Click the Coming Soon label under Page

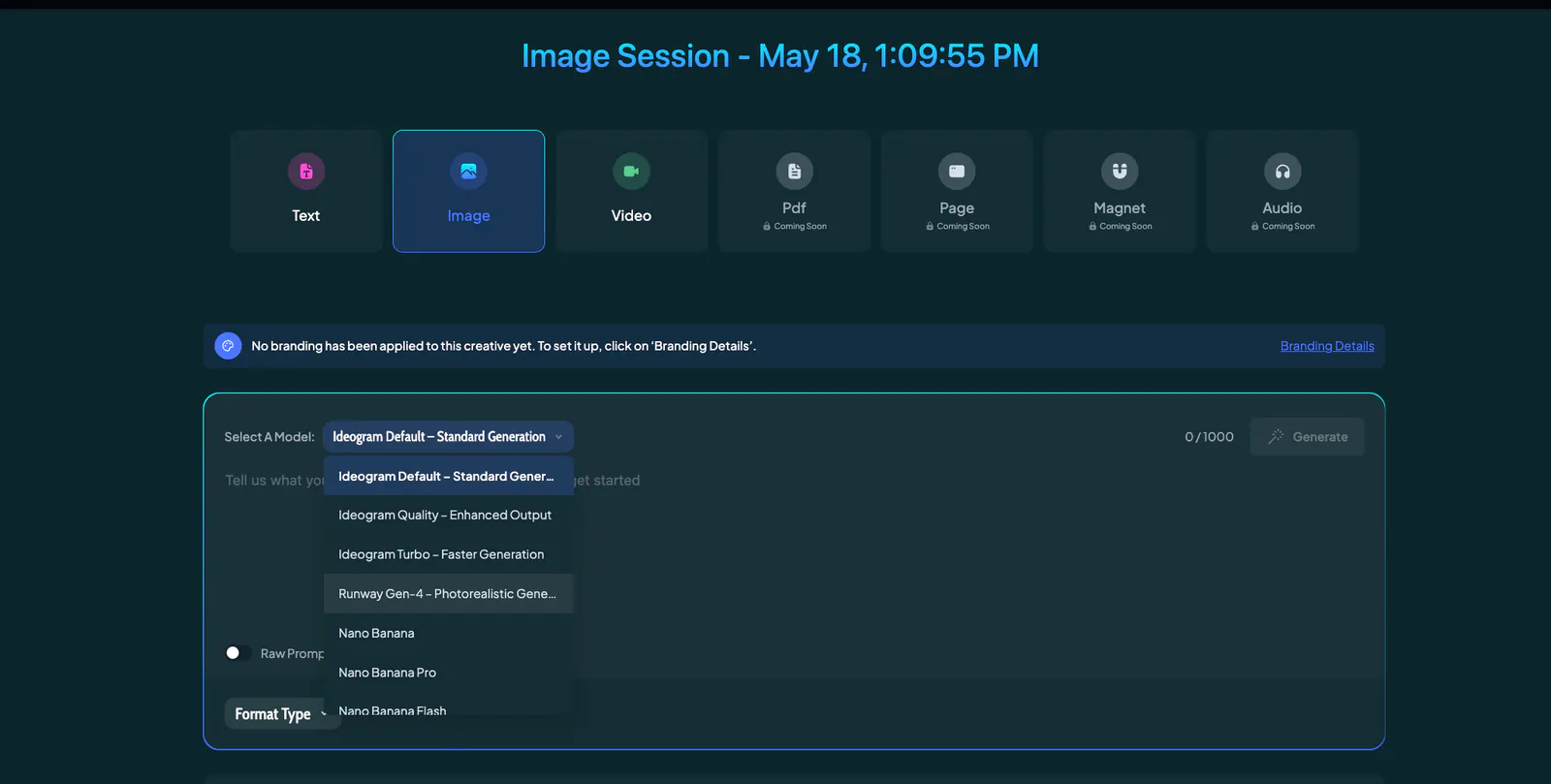click(x=958, y=227)
